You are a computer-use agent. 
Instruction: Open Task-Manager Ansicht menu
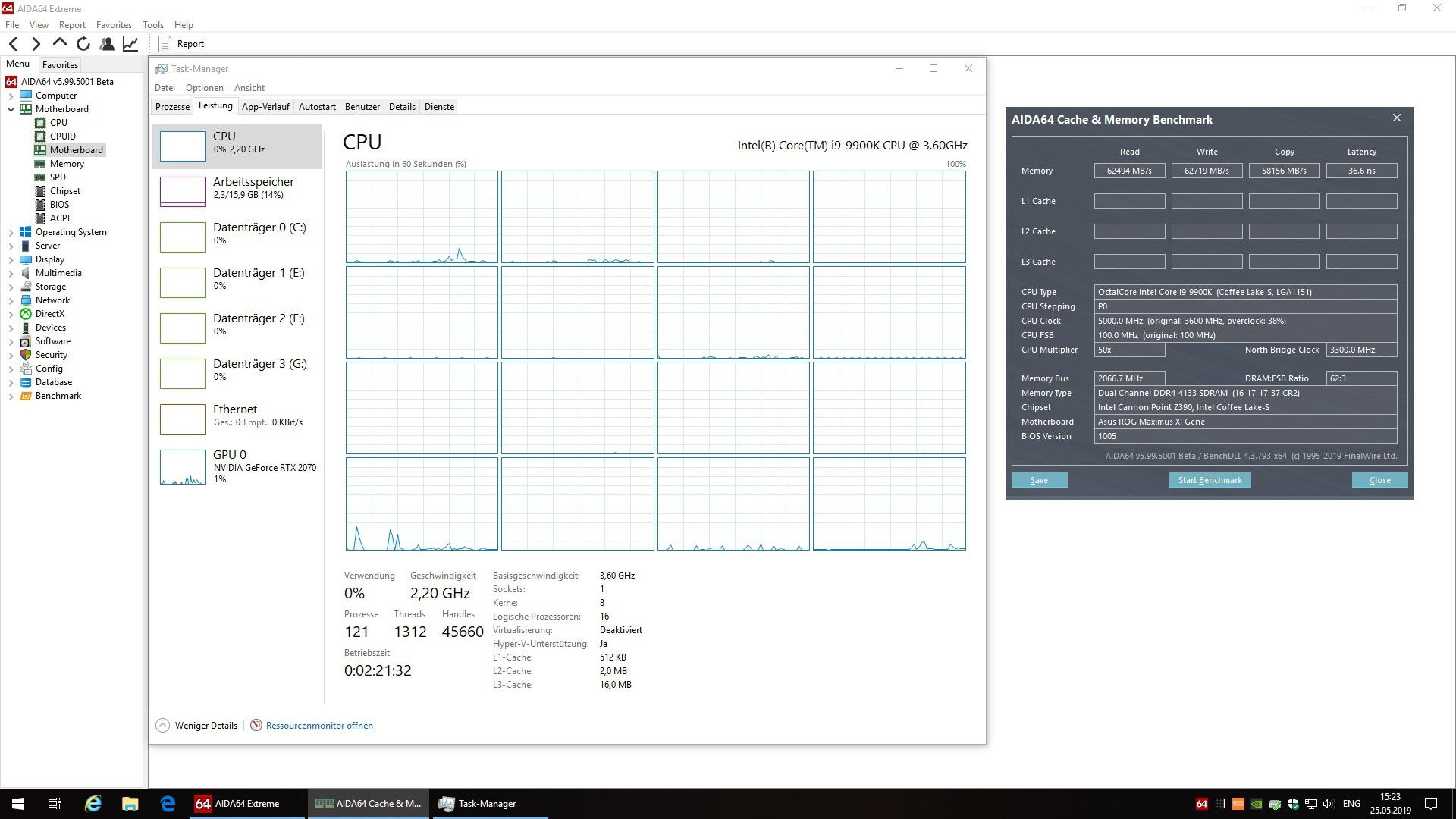[x=249, y=88]
